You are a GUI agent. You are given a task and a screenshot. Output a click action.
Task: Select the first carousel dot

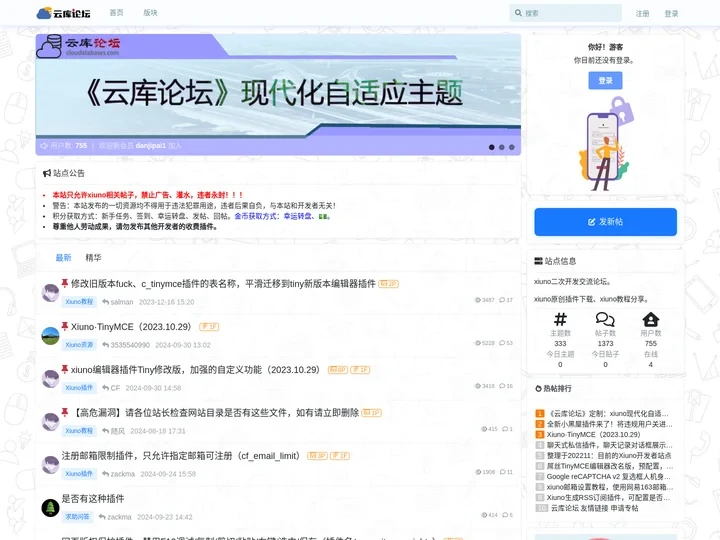tap(491, 147)
